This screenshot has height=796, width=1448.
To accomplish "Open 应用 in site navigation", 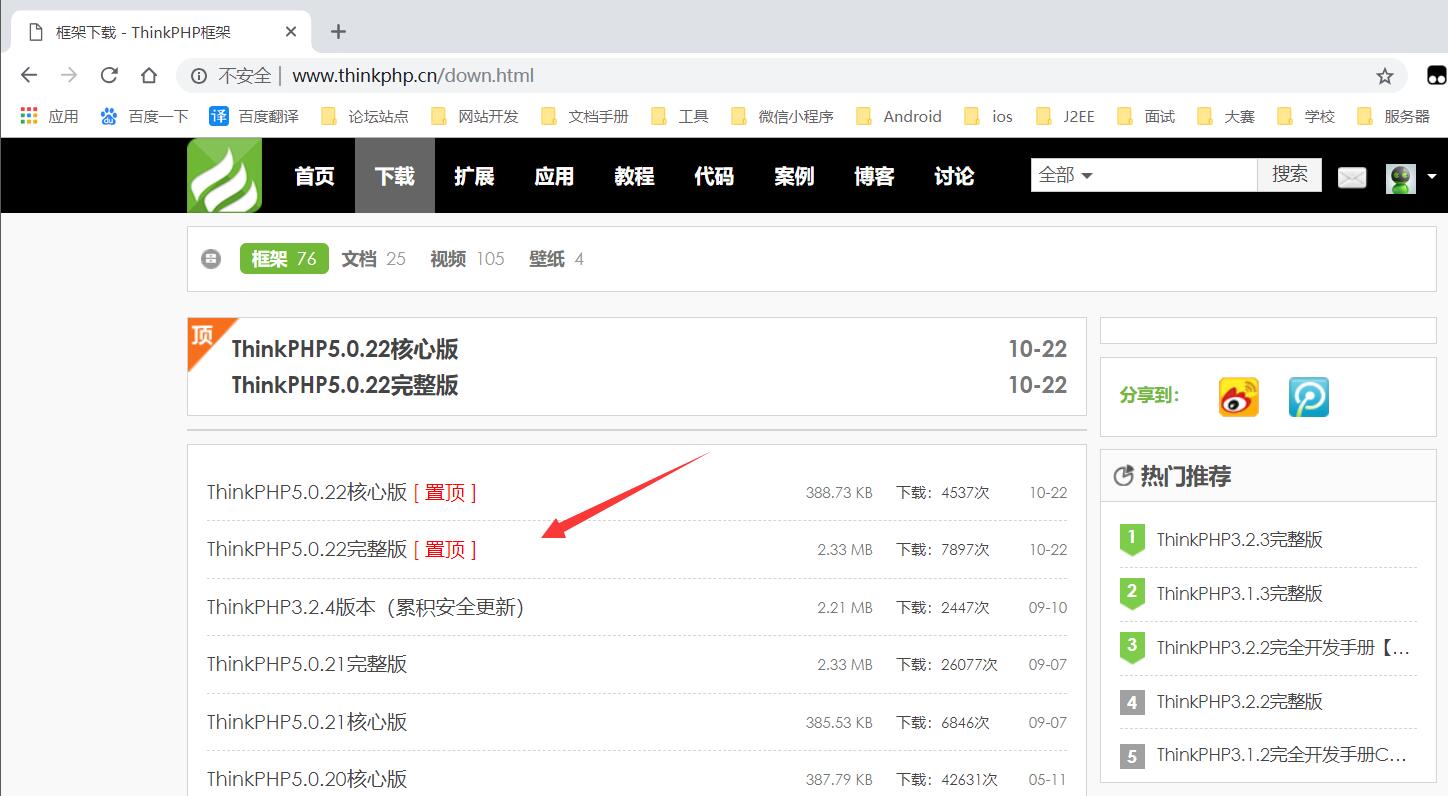I will (x=554, y=176).
